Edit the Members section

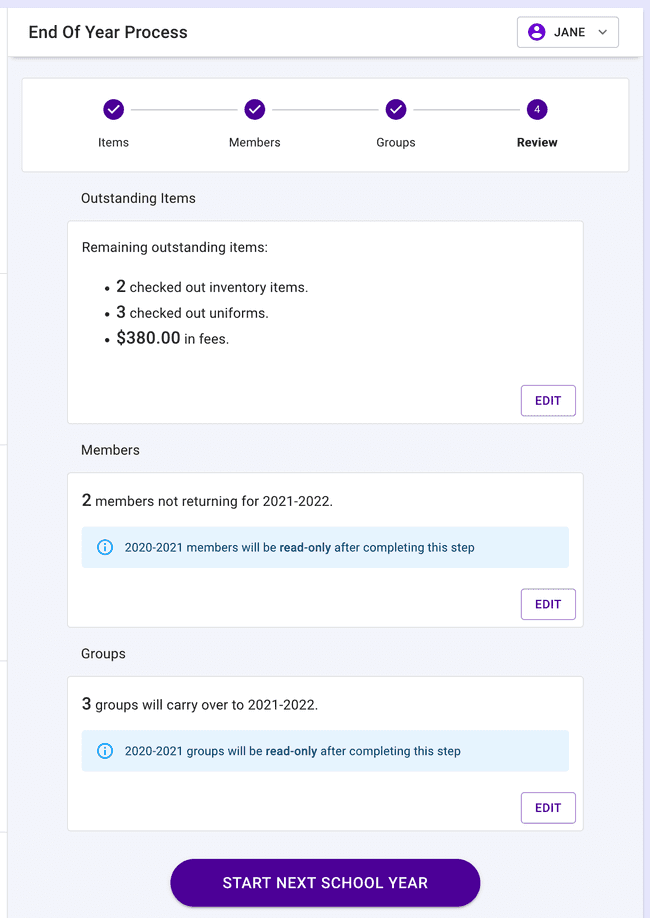point(548,604)
